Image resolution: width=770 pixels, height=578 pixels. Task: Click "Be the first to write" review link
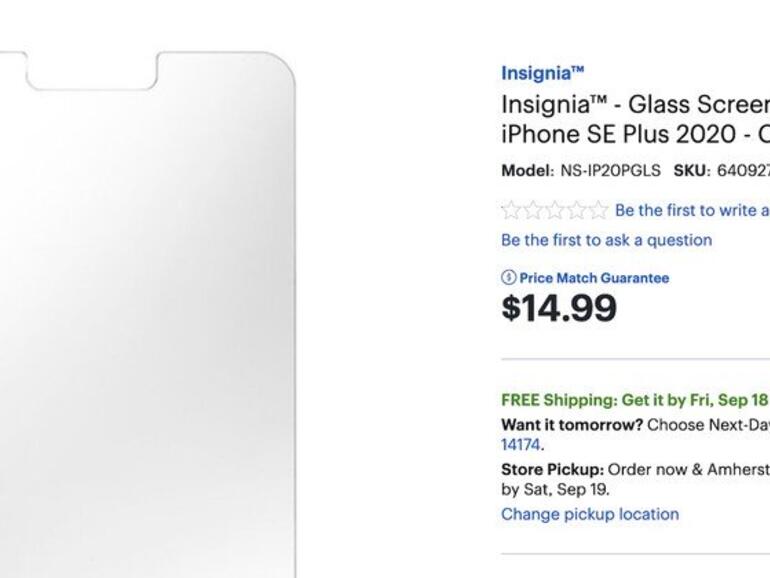[x=691, y=210]
